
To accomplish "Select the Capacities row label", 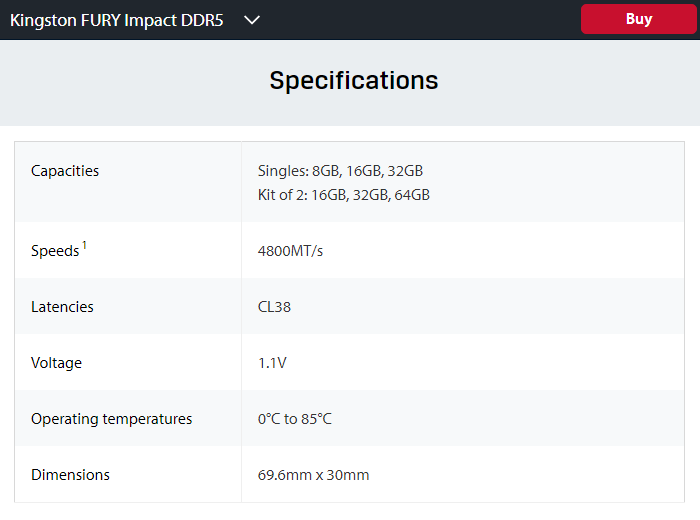I will (65, 171).
